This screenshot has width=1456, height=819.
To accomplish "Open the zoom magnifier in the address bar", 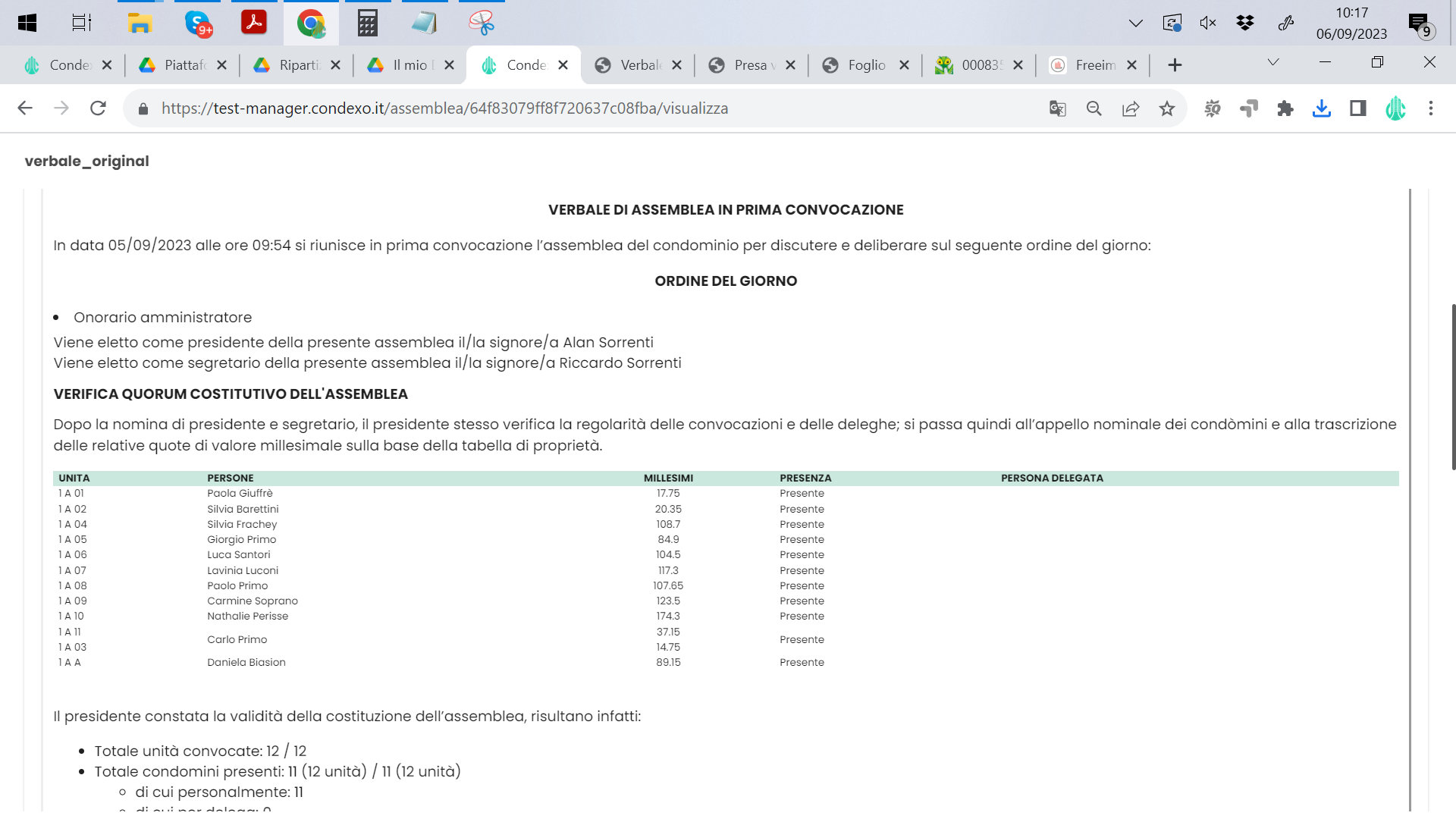I will 1094,108.
